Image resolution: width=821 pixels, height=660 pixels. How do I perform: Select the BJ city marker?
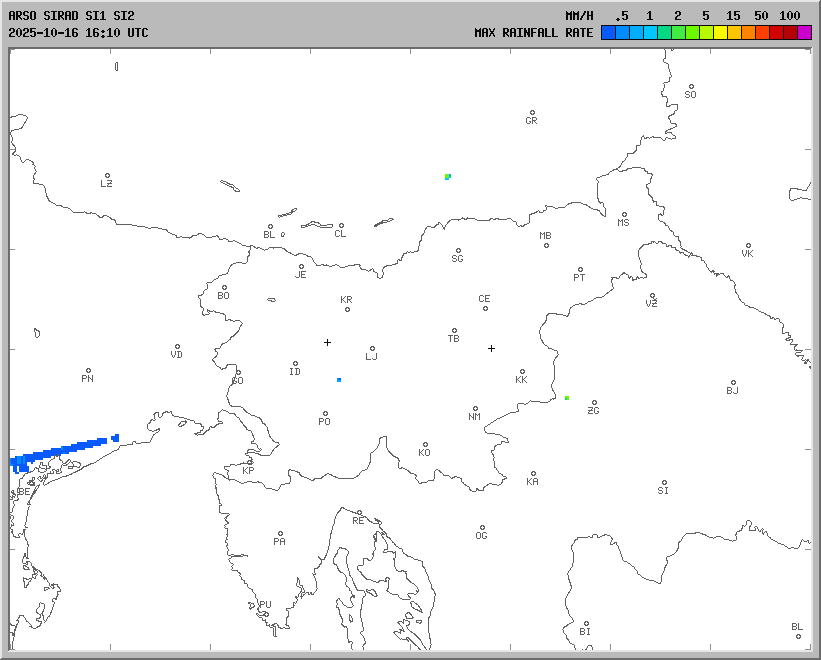(x=733, y=383)
